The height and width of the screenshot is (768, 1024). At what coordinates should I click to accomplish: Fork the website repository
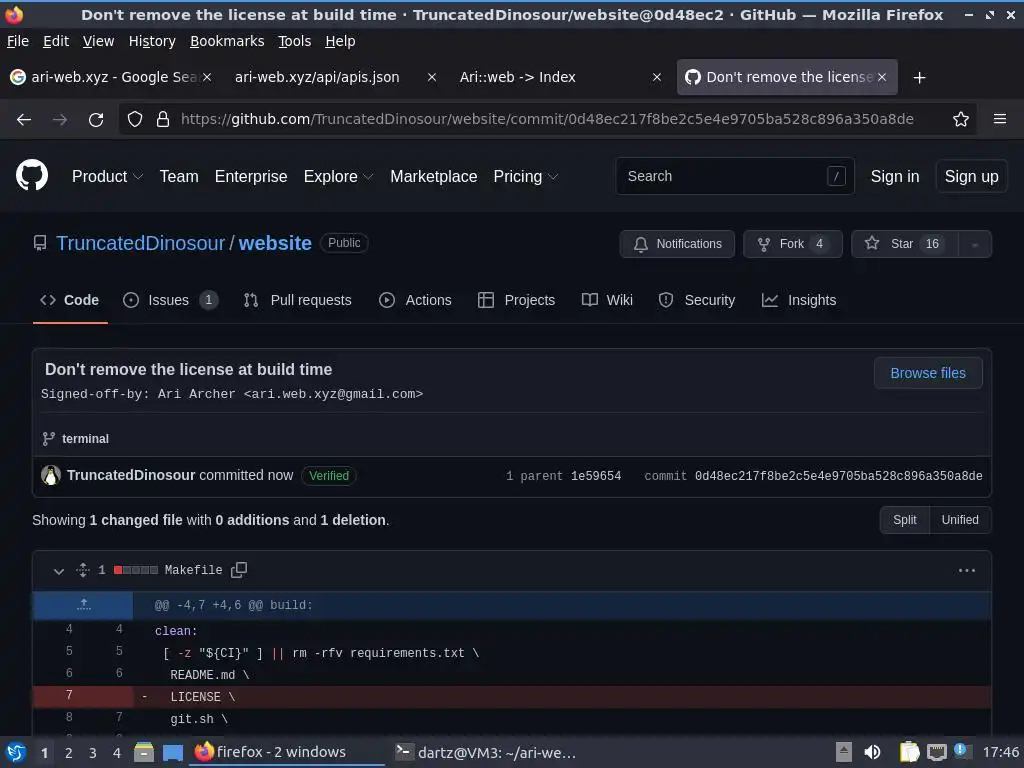tap(793, 244)
